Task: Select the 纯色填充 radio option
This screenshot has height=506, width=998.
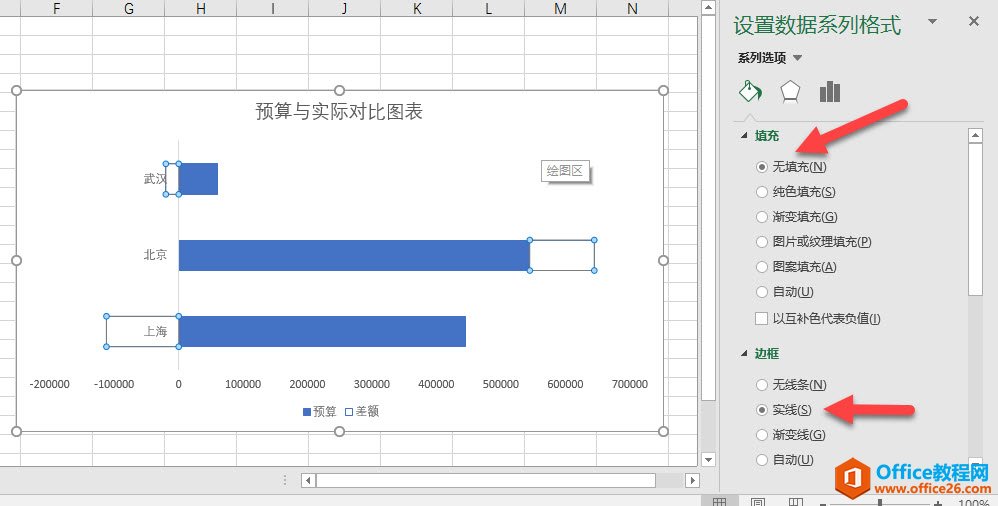Action: [762, 192]
